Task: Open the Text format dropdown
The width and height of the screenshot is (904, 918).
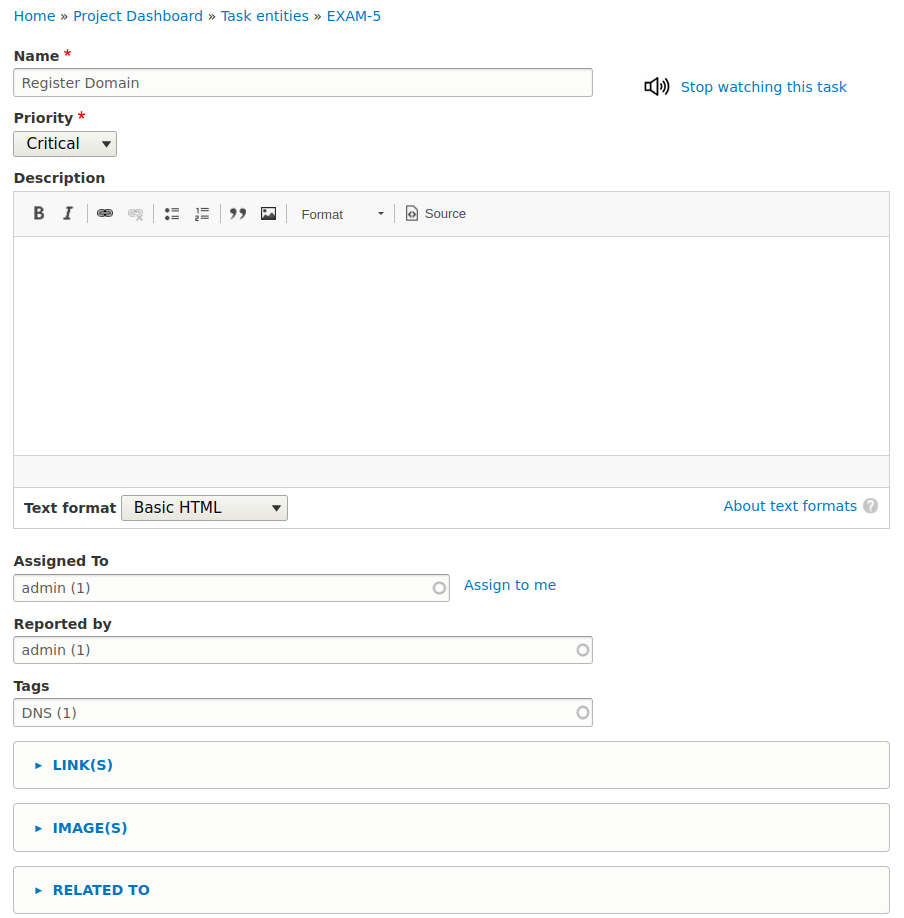Action: pos(204,508)
